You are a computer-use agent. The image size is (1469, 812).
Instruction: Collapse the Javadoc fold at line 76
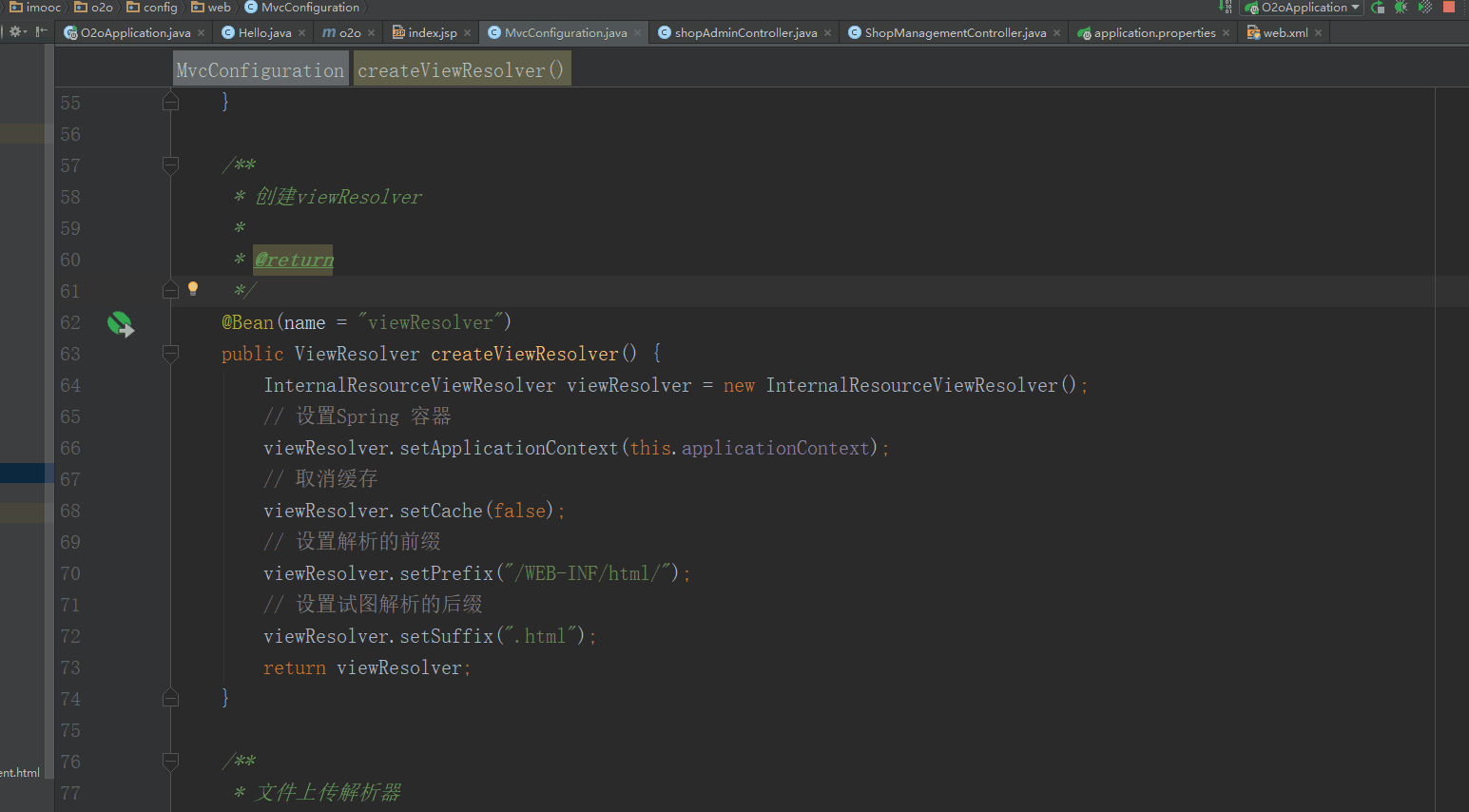171,762
